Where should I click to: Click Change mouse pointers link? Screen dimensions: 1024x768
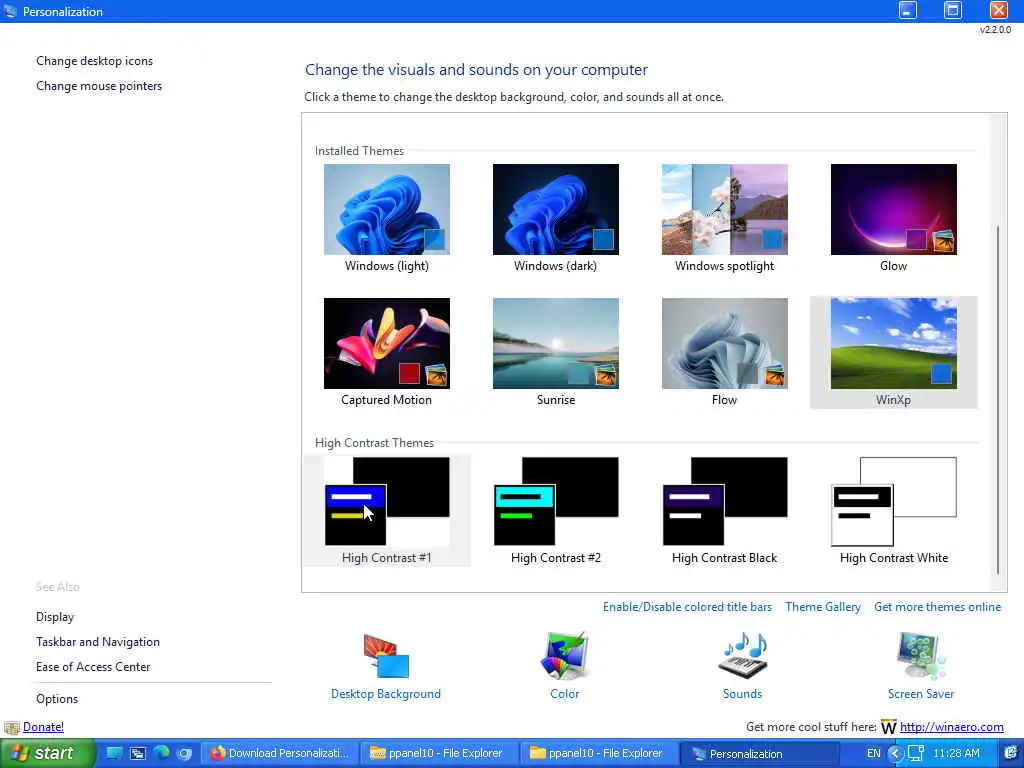coord(99,86)
